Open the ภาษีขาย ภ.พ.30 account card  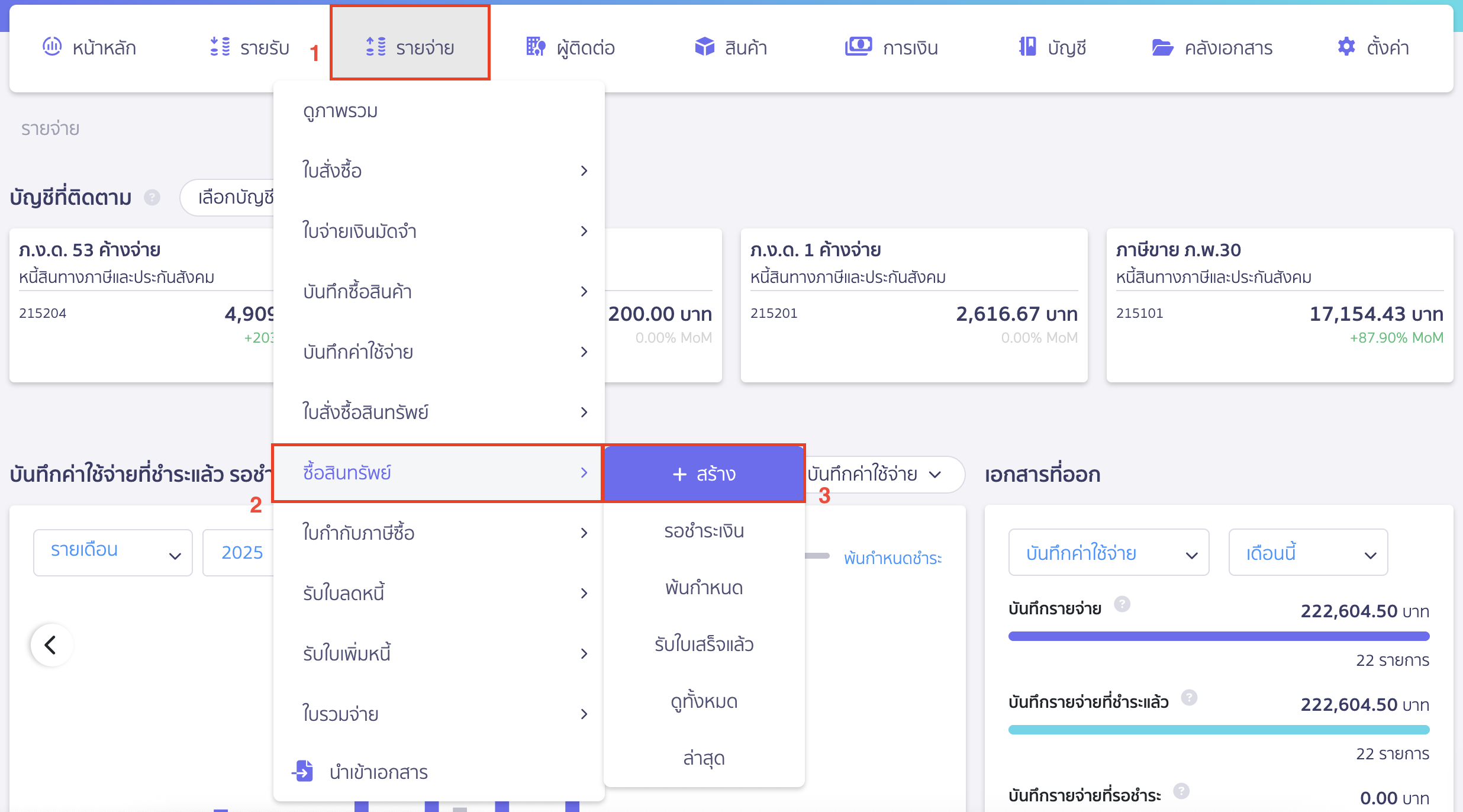1280,305
